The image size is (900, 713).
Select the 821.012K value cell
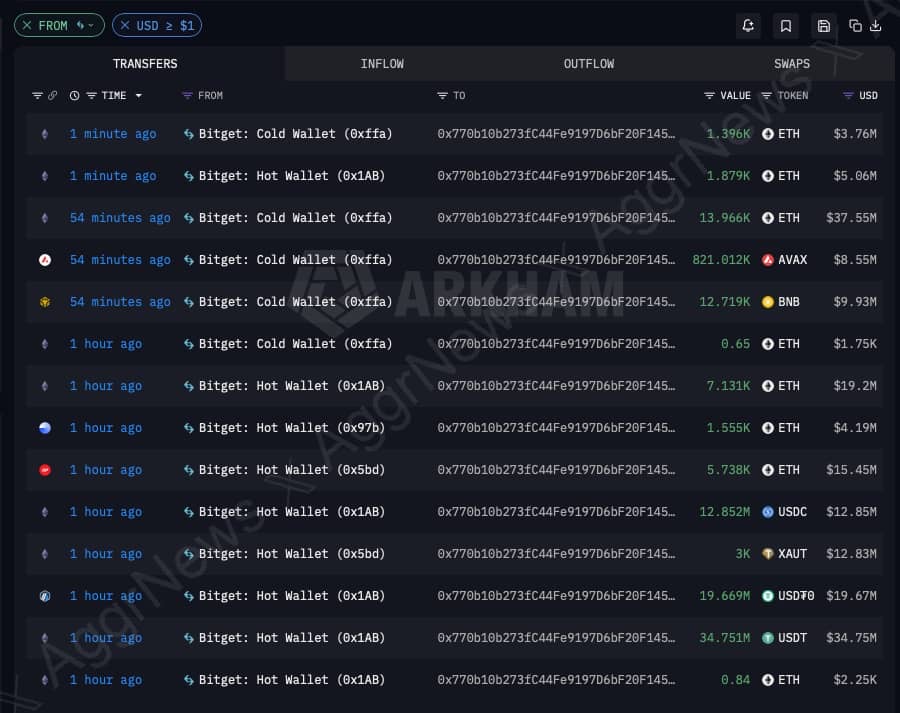click(721, 260)
